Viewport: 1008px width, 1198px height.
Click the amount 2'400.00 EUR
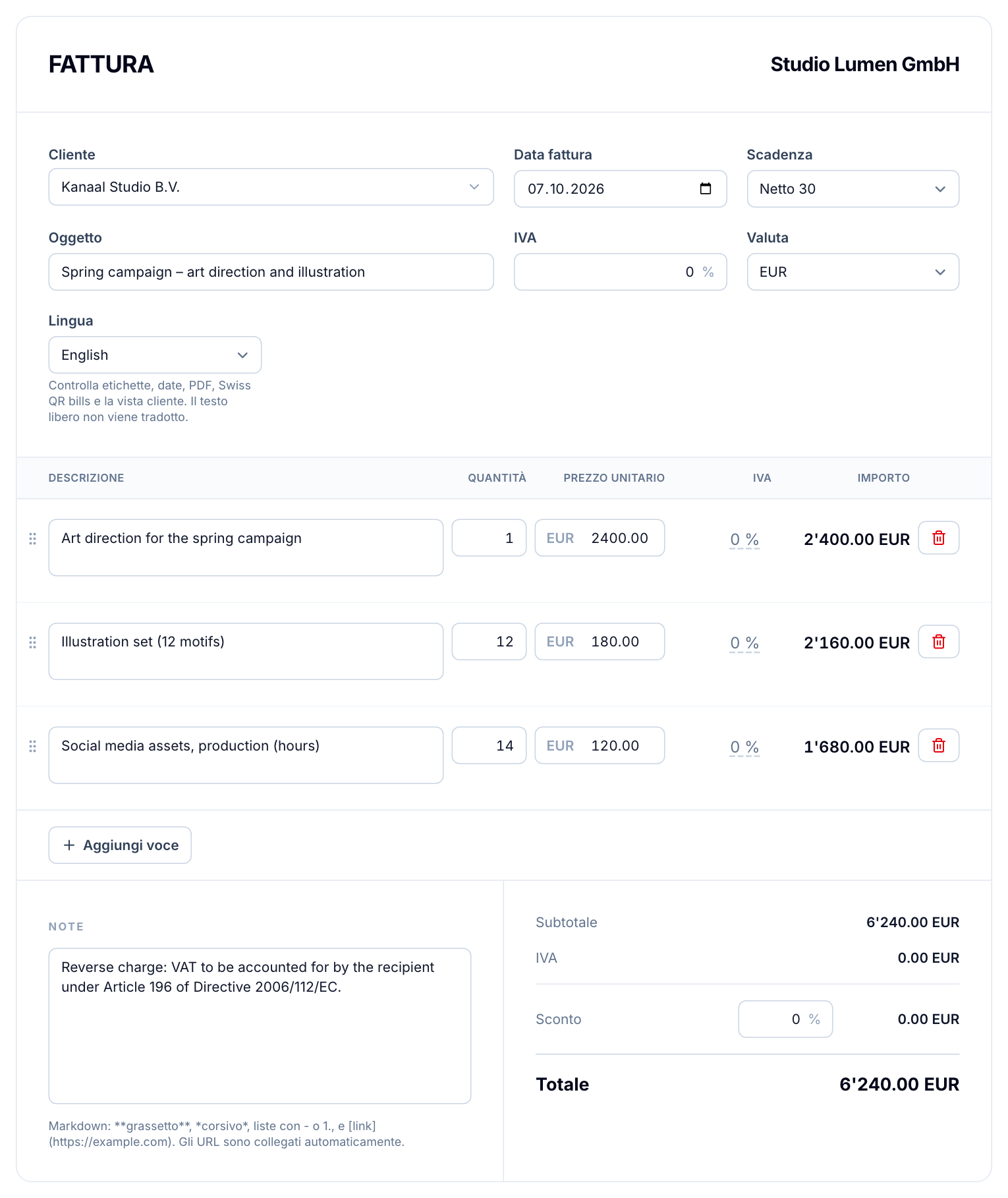(856, 540)
